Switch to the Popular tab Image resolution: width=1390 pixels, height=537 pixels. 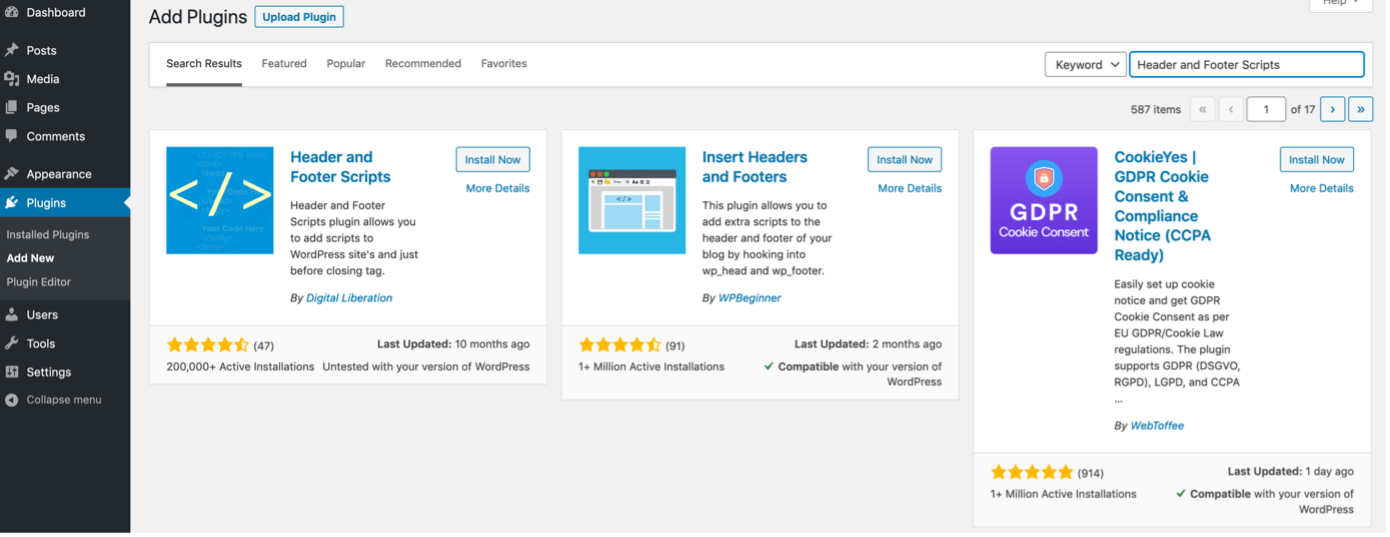[x=346, y=64]
